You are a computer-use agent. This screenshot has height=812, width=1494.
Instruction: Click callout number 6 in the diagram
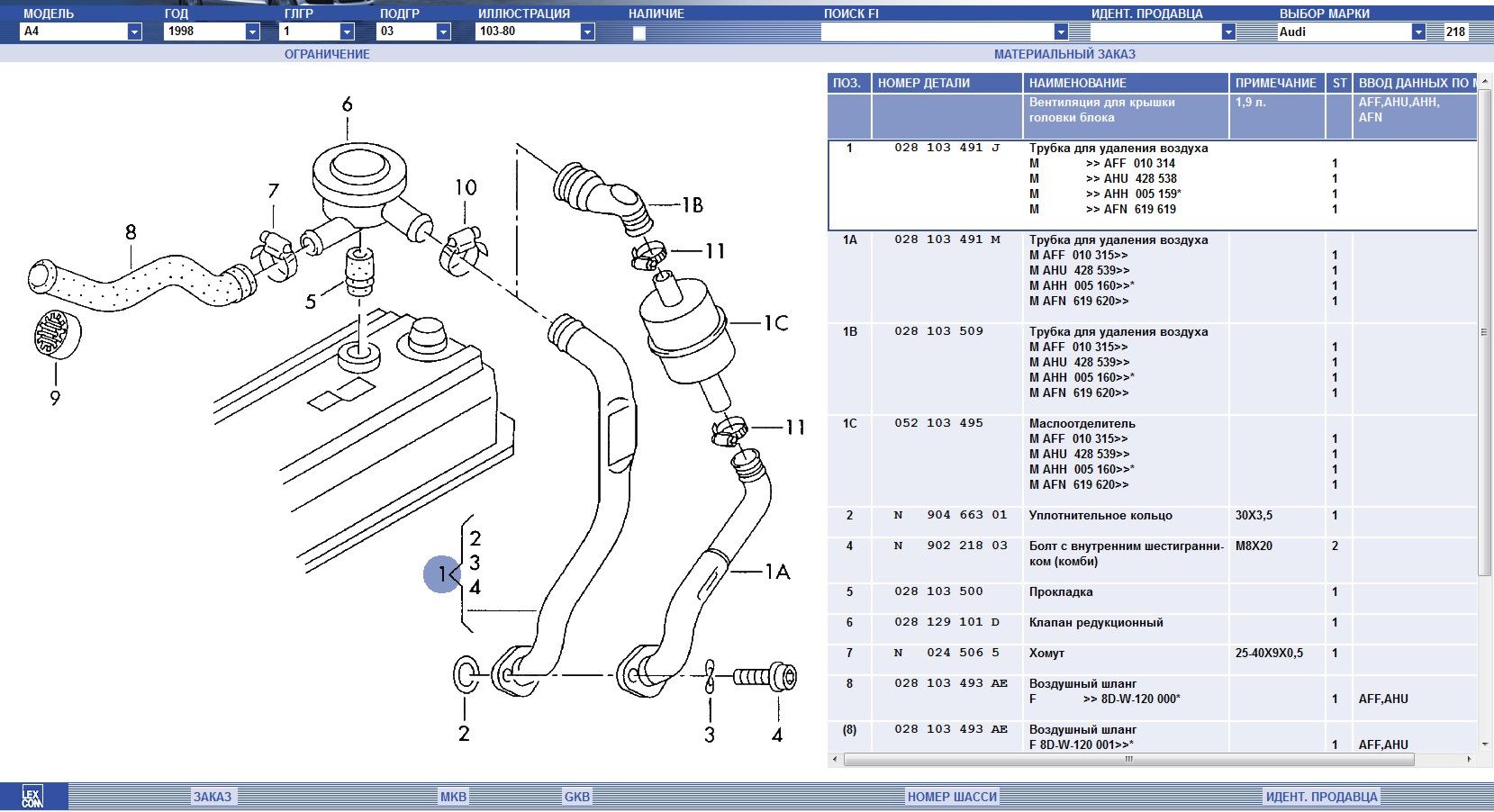pyautogui.click(x=347, y=104)
